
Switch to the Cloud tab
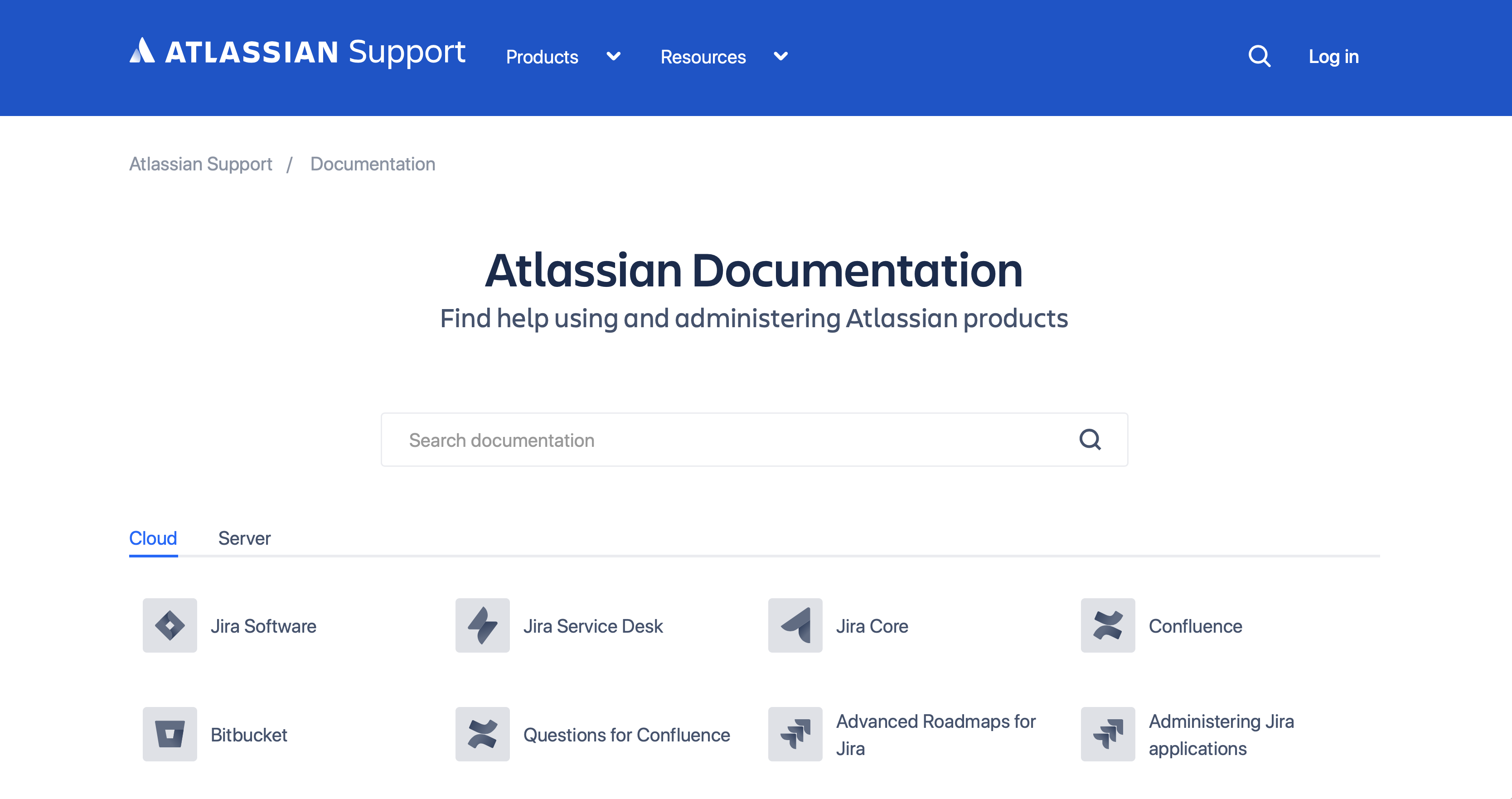click(x=153, y=538)
